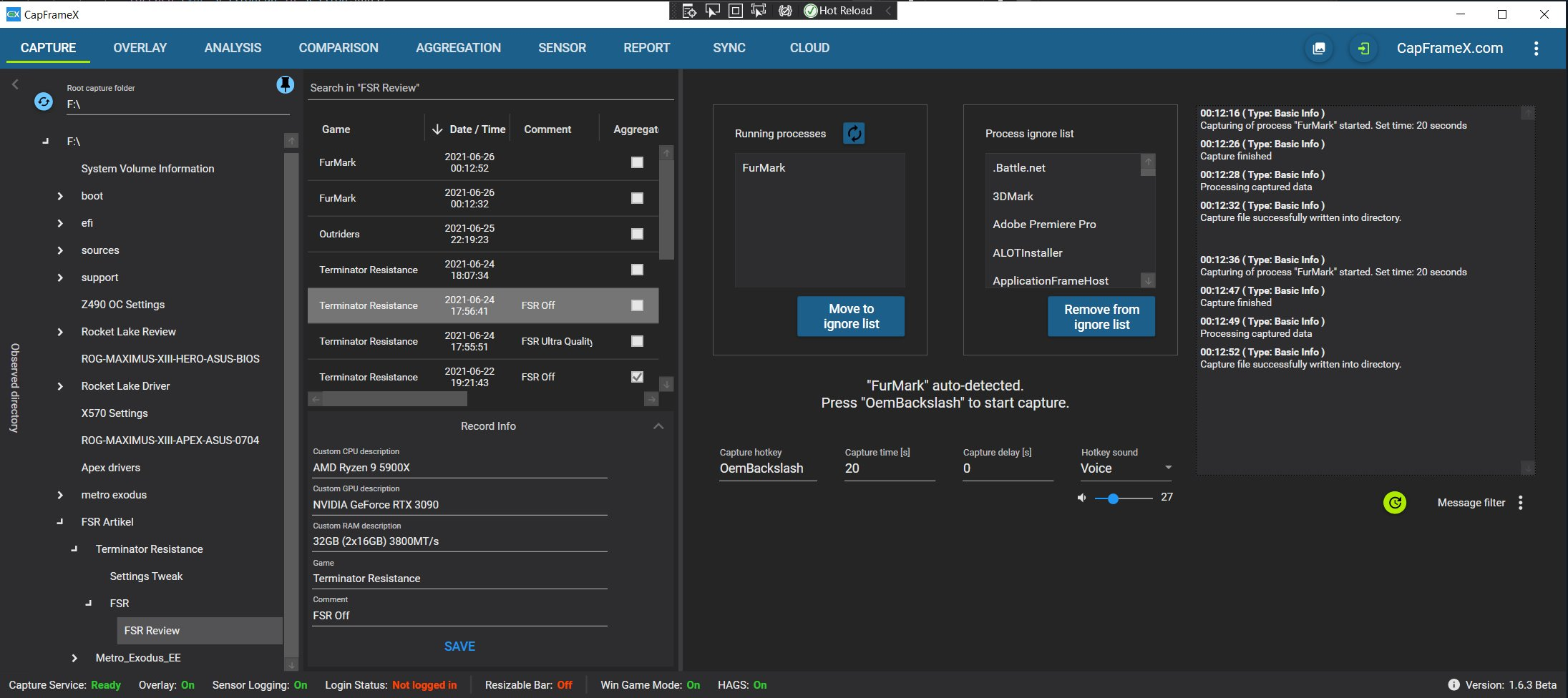Image resolution: width=1568 pixels, height=698 pixels.
Task: Check aggregation box for FSR Ultra Quality record
Action: [637, 341]
